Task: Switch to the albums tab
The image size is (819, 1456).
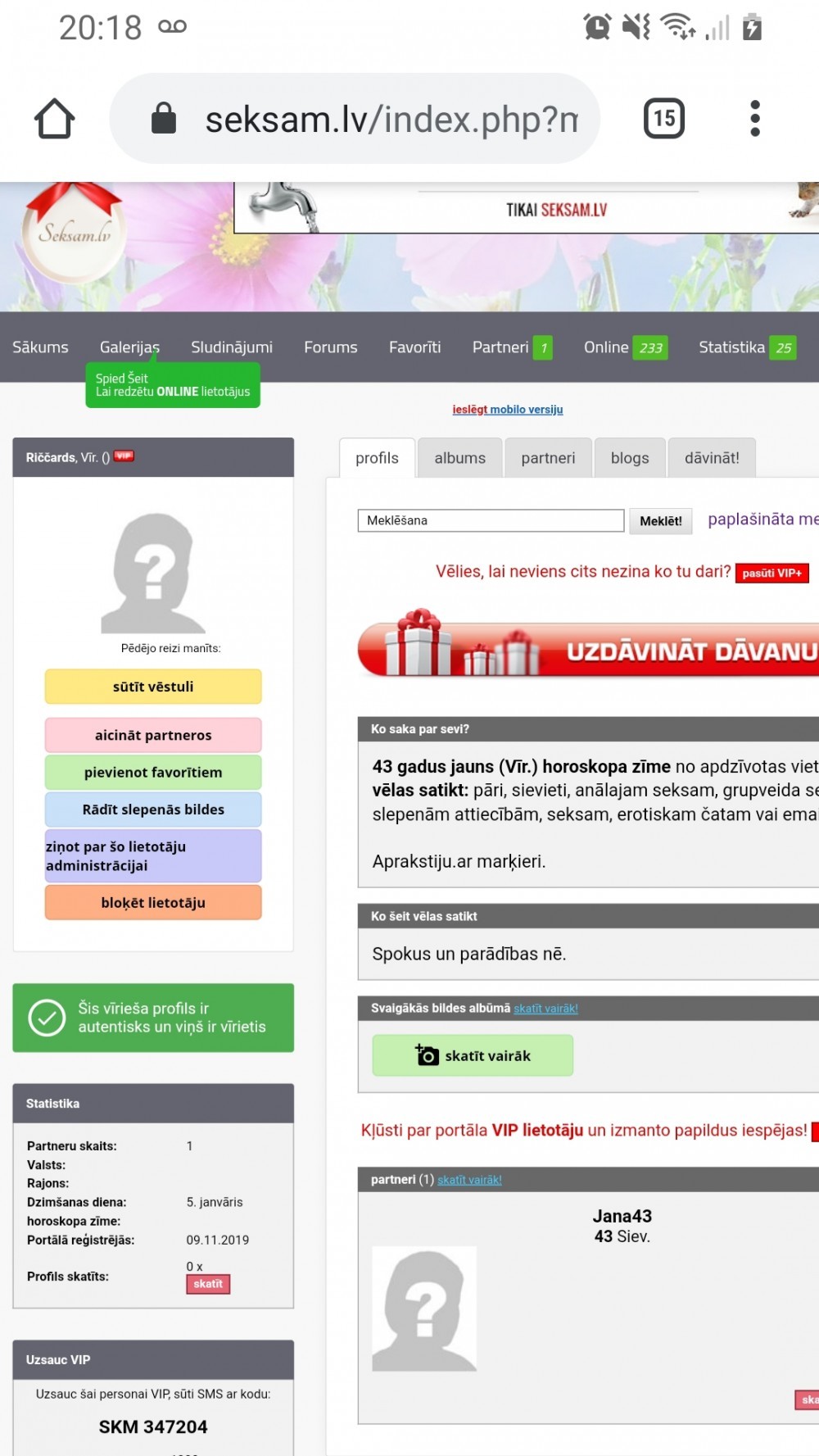Action: coord(459,458)
